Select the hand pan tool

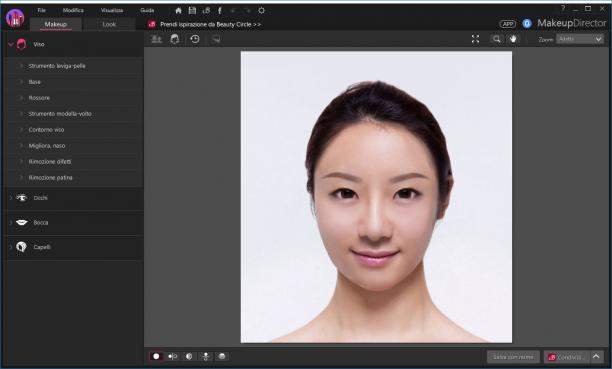tap(513, 39)
